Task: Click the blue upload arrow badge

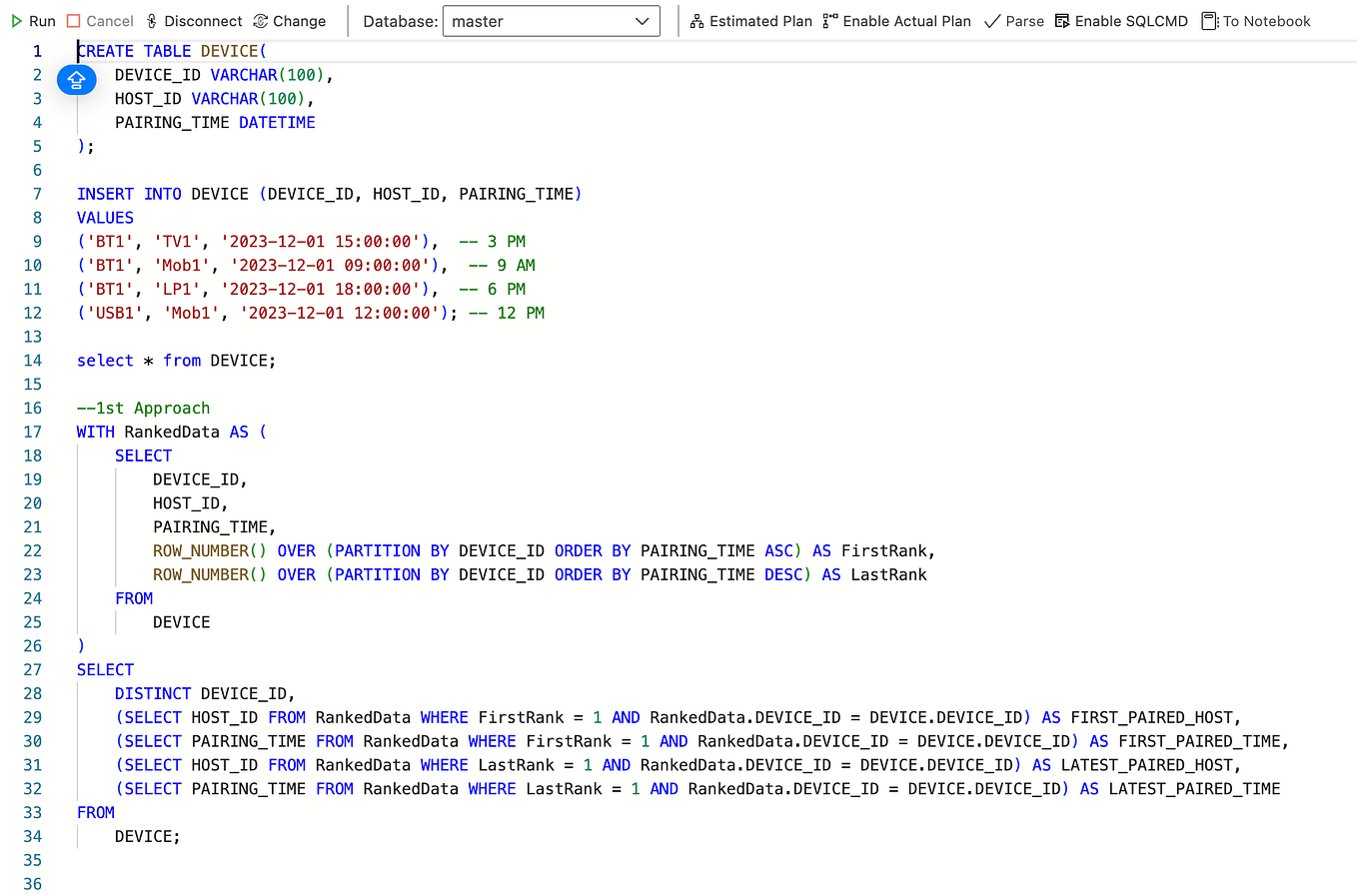Action: pos(77,80)
